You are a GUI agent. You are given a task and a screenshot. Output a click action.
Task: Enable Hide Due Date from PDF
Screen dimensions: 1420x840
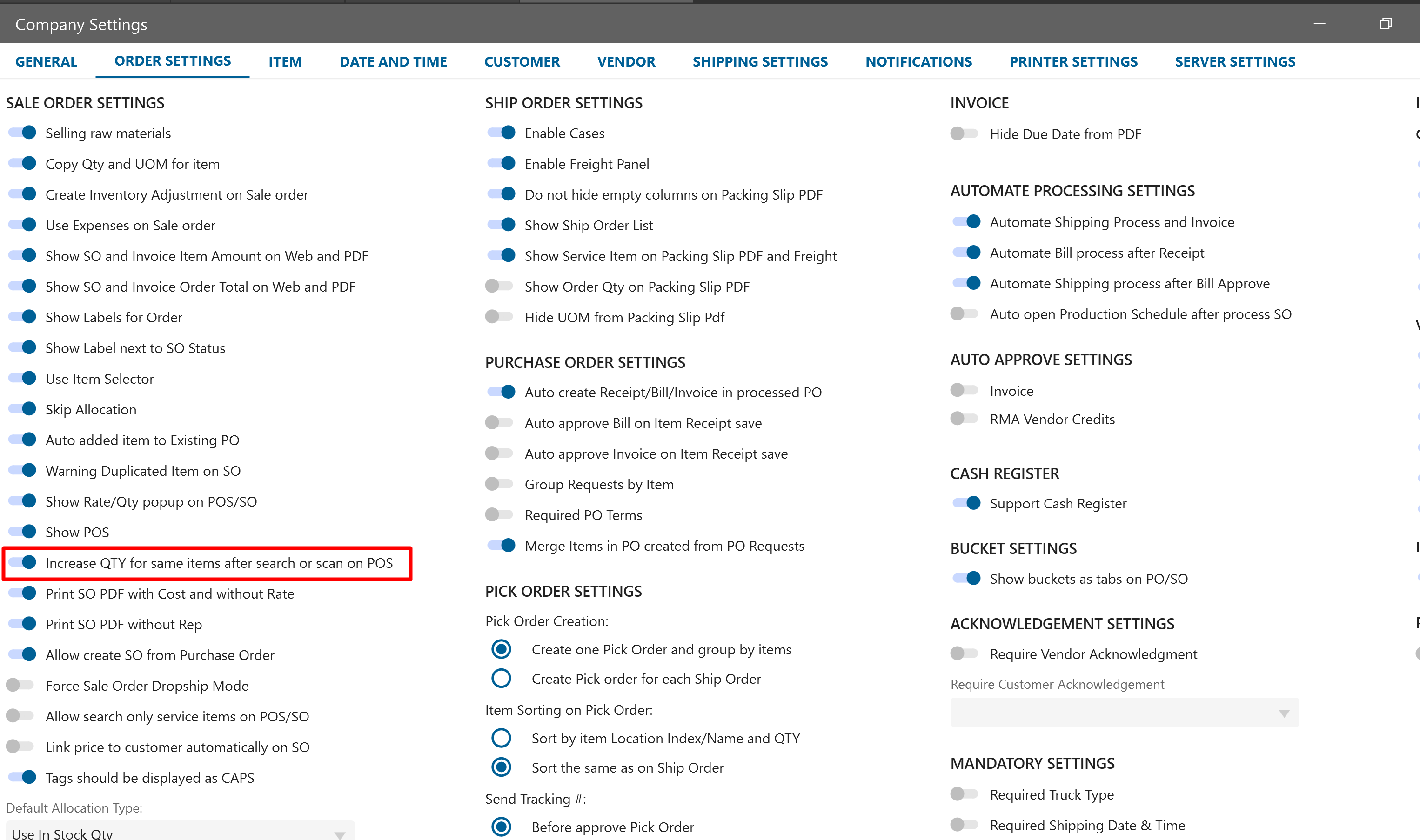[964, 134]
